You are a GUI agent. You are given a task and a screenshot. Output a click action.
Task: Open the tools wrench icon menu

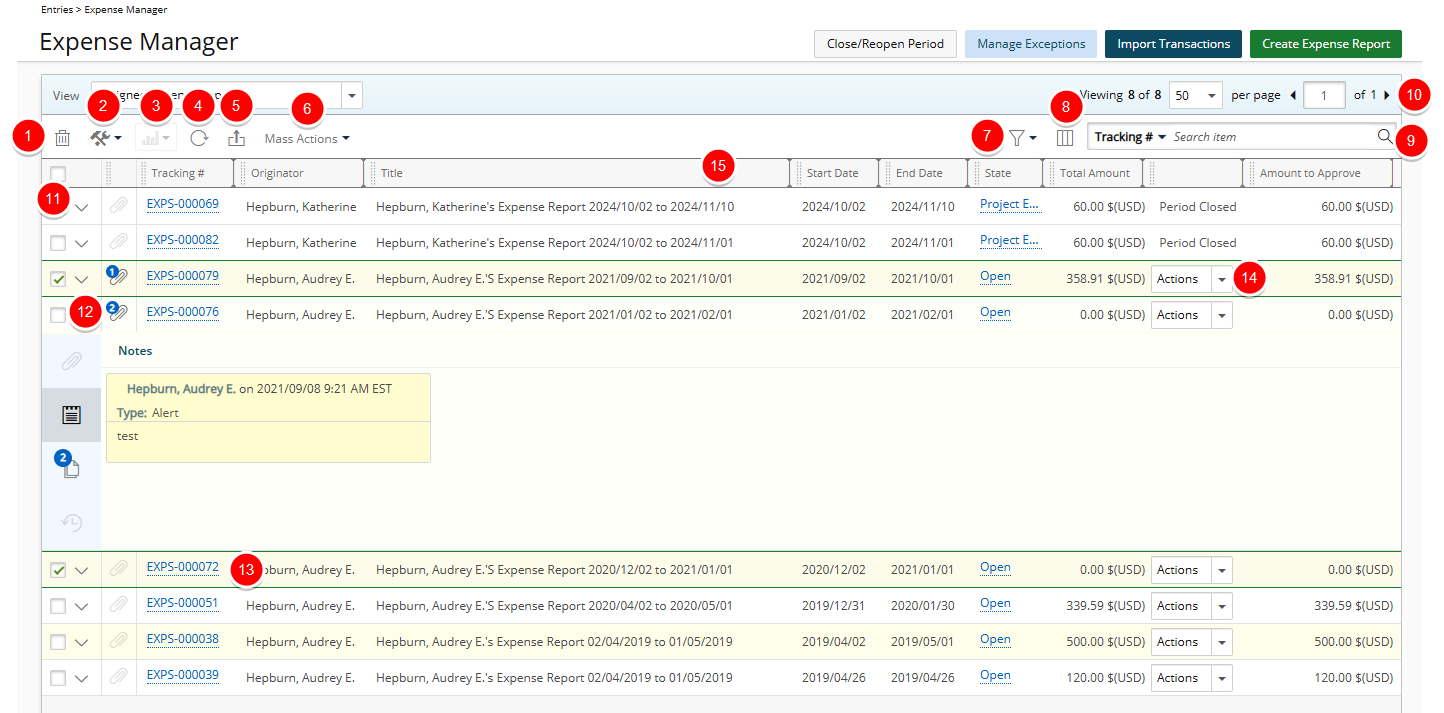(105, 138)
